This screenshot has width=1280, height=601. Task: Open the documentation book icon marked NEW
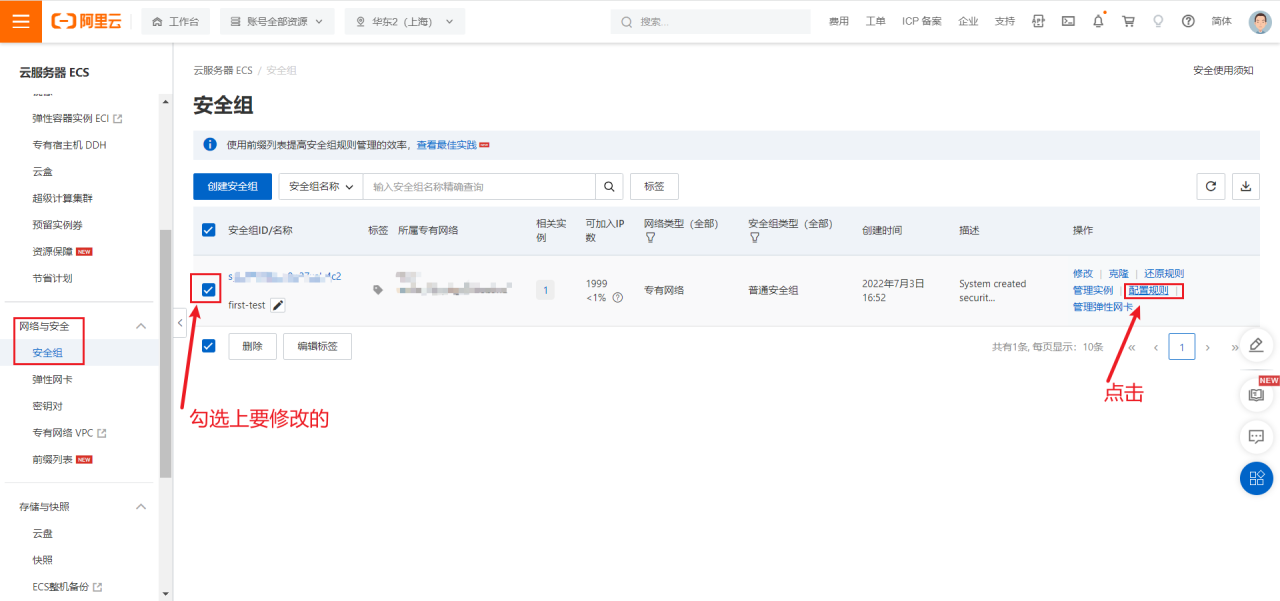(x=1256, y=395)
